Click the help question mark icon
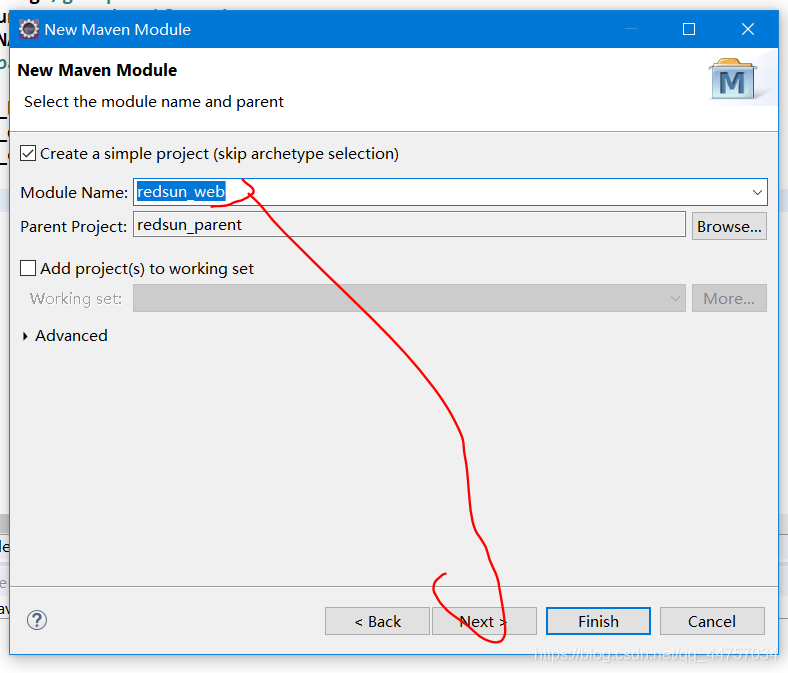This screenshot has height=673, width=788. pyautogui.click(x=37, y=620)
